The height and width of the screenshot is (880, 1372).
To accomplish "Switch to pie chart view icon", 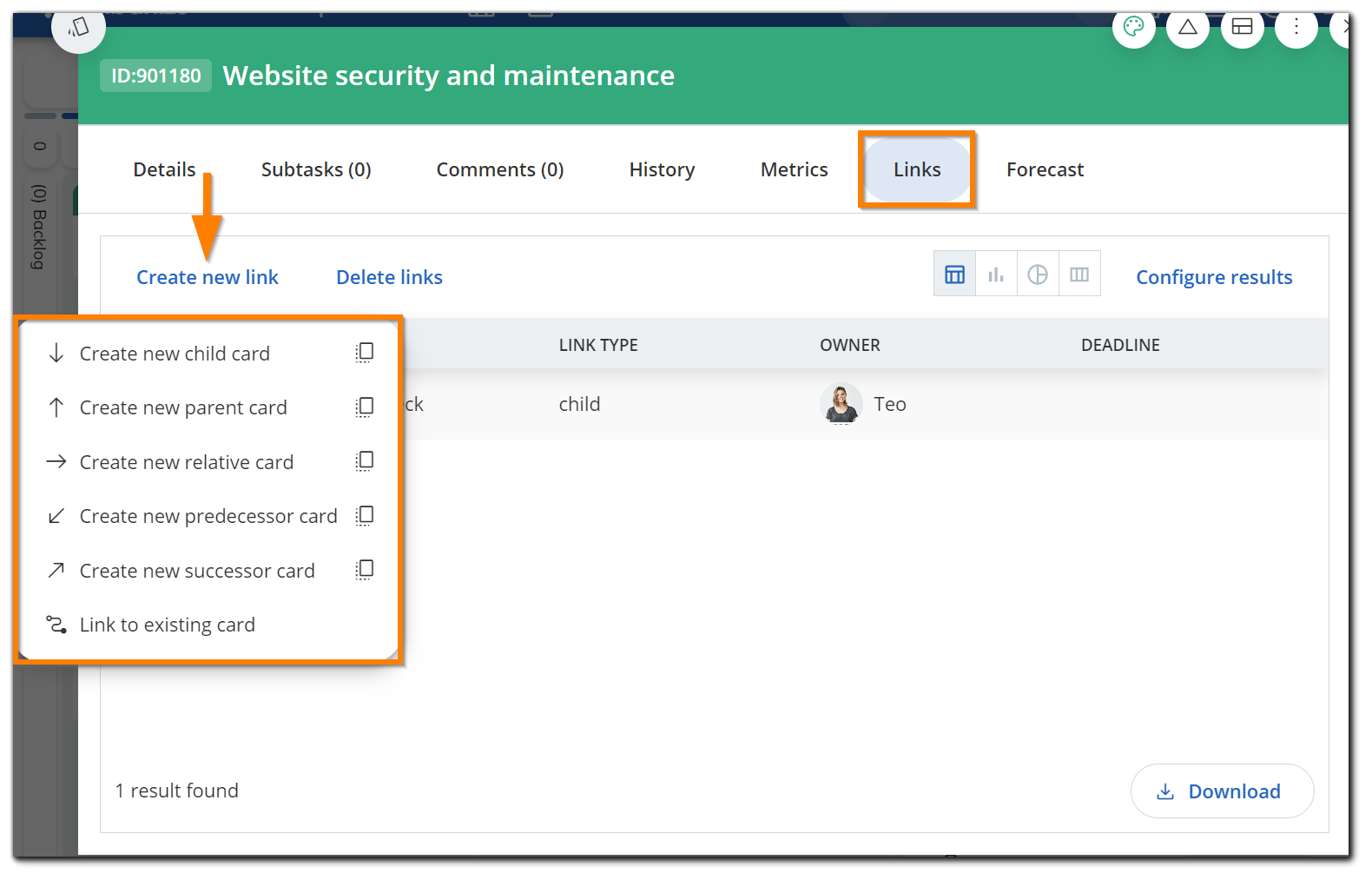I will click(x=1038, y=275).
